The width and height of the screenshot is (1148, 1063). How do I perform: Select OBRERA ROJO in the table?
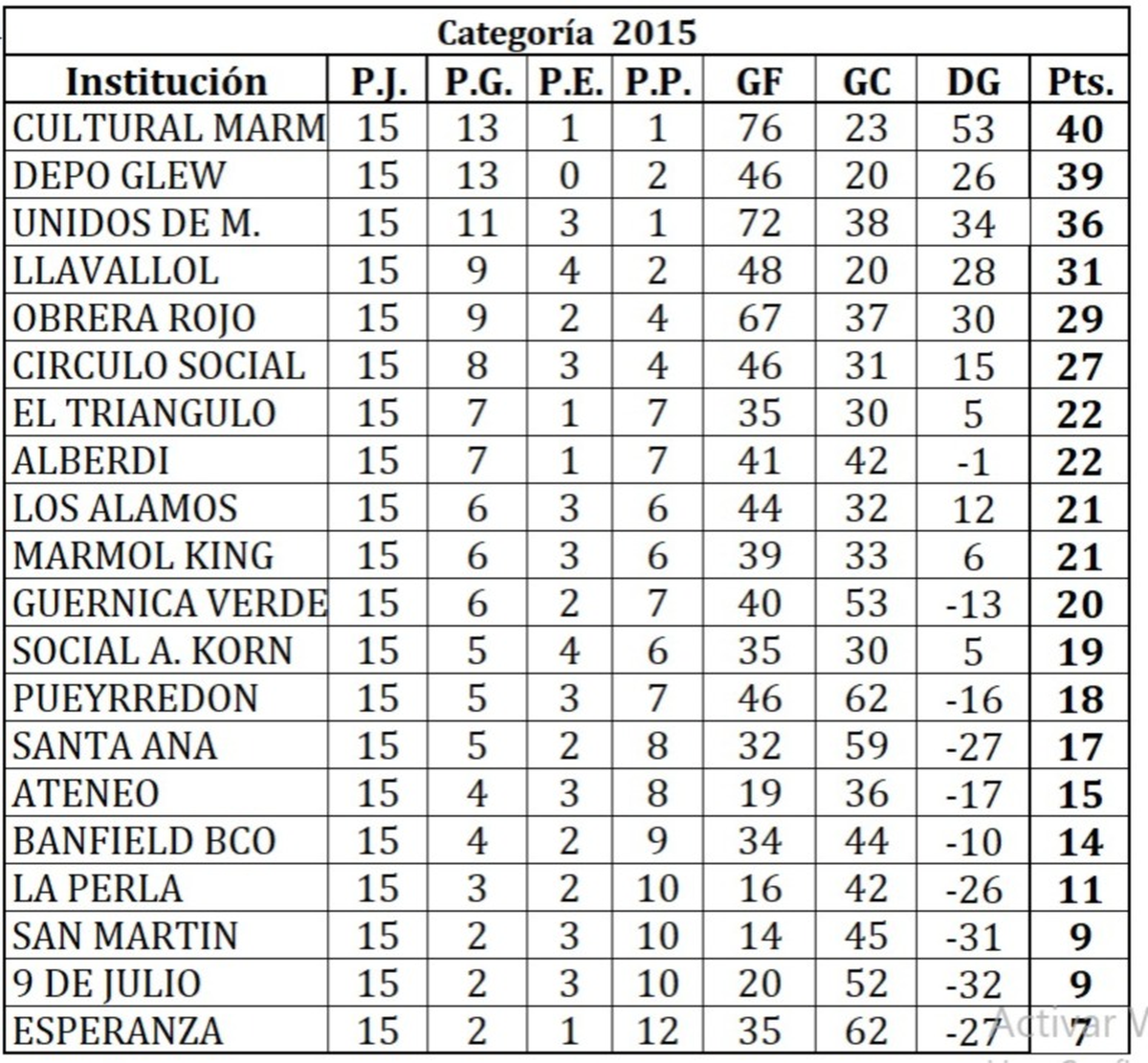click(166, 319)
